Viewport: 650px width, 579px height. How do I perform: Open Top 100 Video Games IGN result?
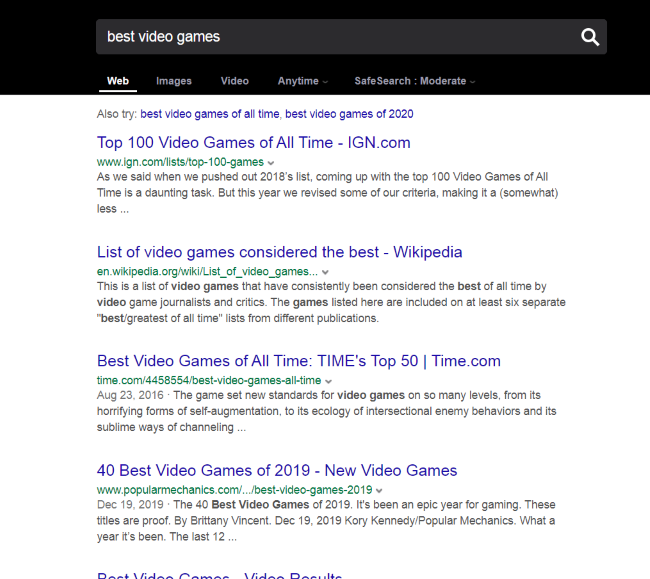click(253, 142)
